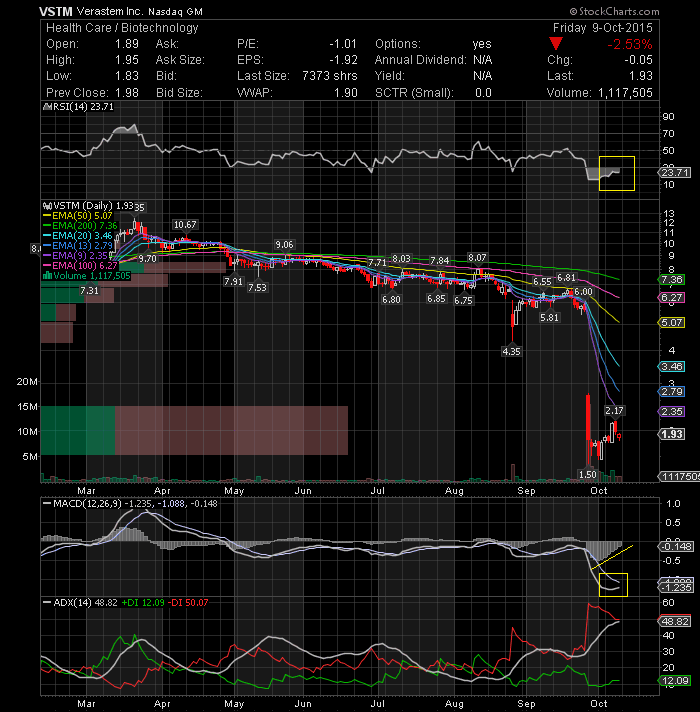Screen dimensions: 700x712
Task: Click the 8.07 price label
Action: click(x=477, y=258)
